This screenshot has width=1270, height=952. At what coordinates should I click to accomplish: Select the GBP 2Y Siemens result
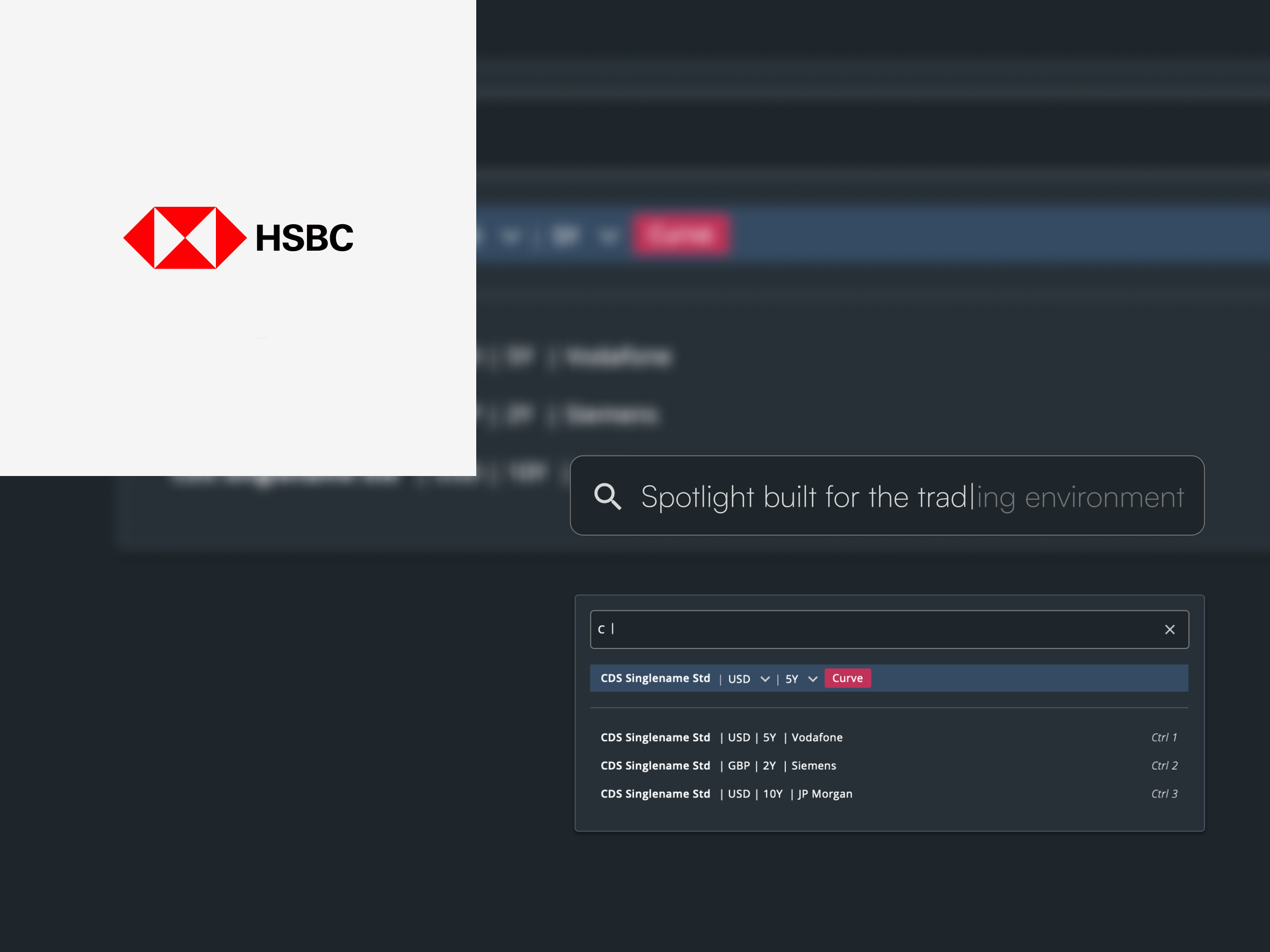pyautogui.click(x=890, y=765)
